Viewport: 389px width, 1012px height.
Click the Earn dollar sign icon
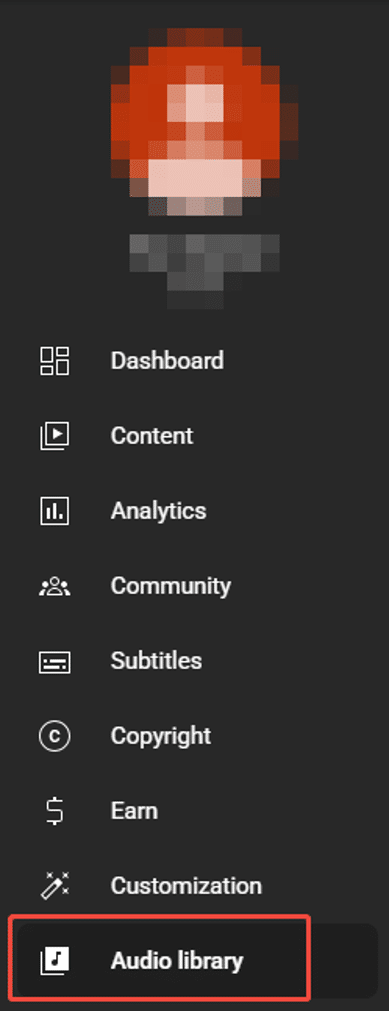click(55, 811)
